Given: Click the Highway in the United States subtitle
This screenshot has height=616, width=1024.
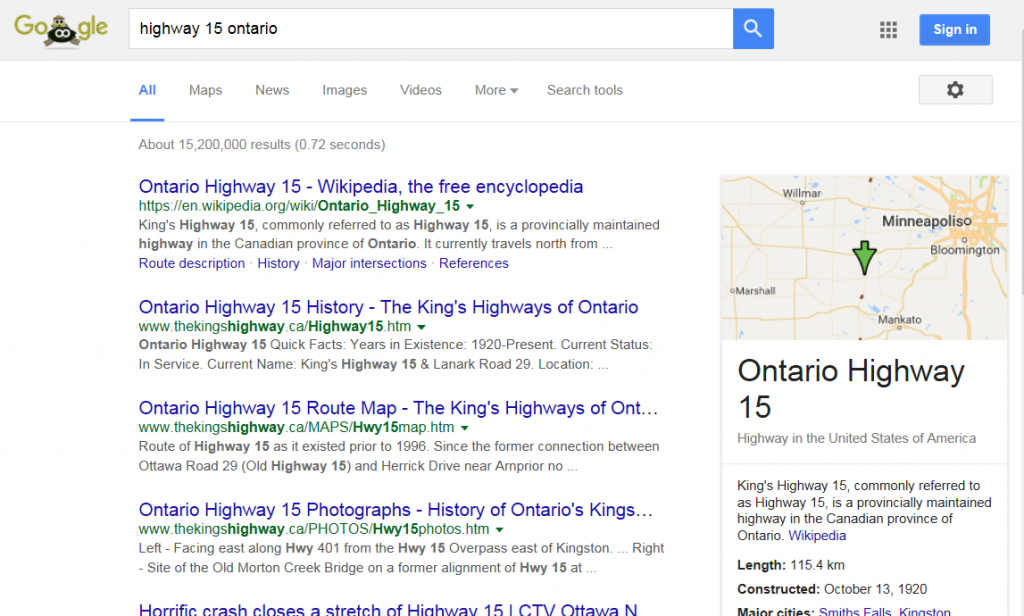Looking at the screenshot, I should pyautogui.click(x=857, y=438).
